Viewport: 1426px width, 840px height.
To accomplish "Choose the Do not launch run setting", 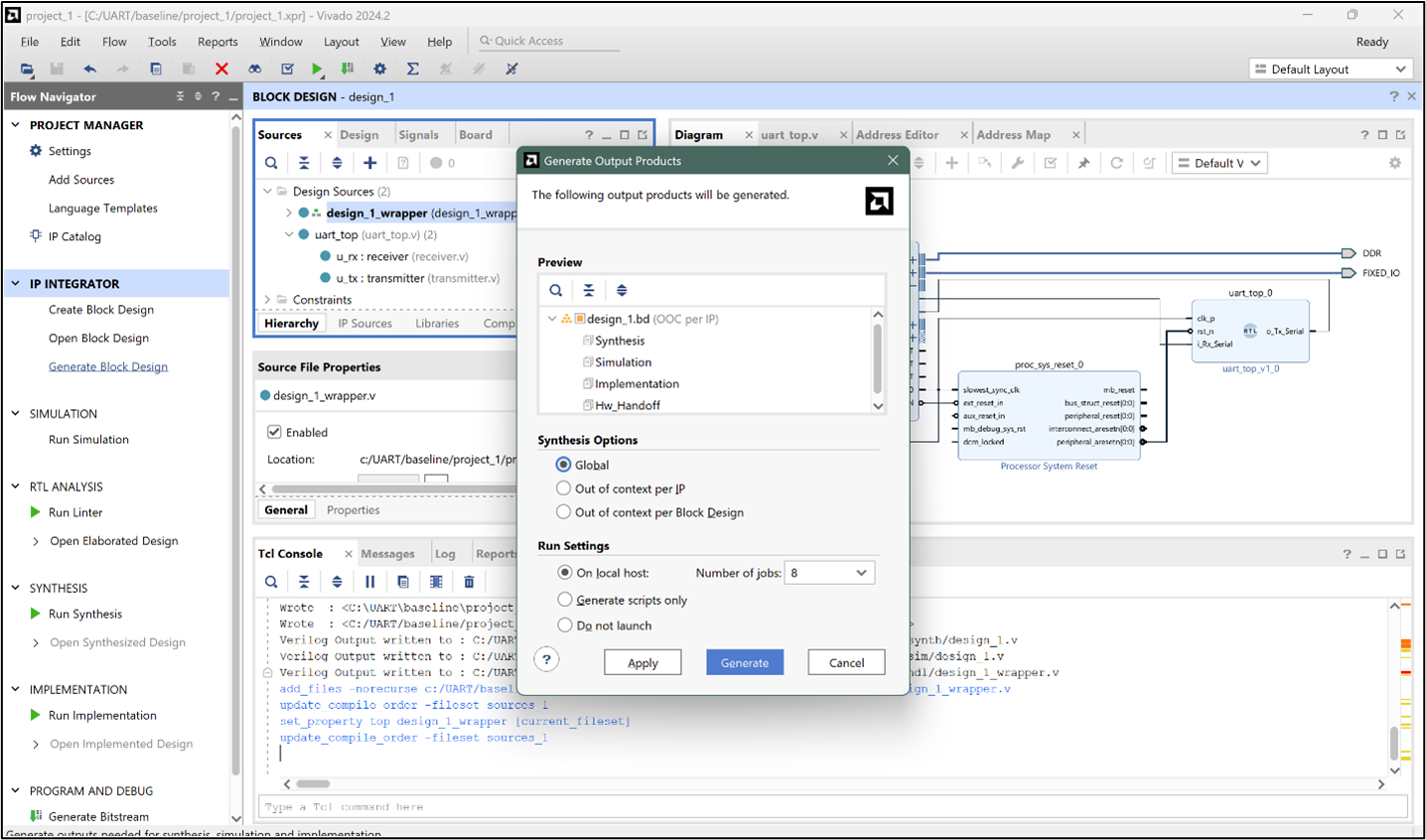I will pyautogui.click(x=563, y=626).
